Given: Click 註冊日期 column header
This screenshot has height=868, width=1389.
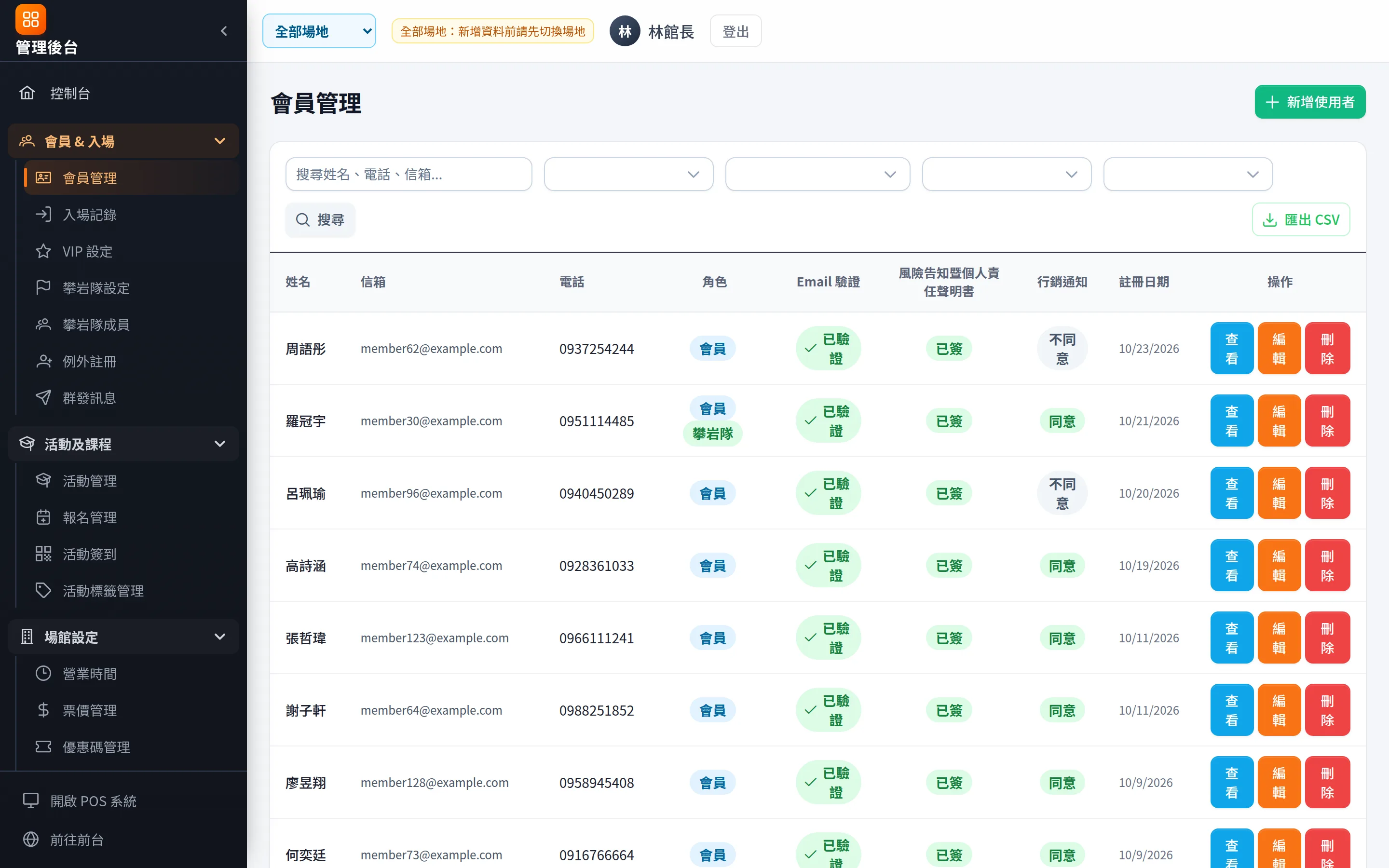Looking at the screenshot, I should point(1144,282).
